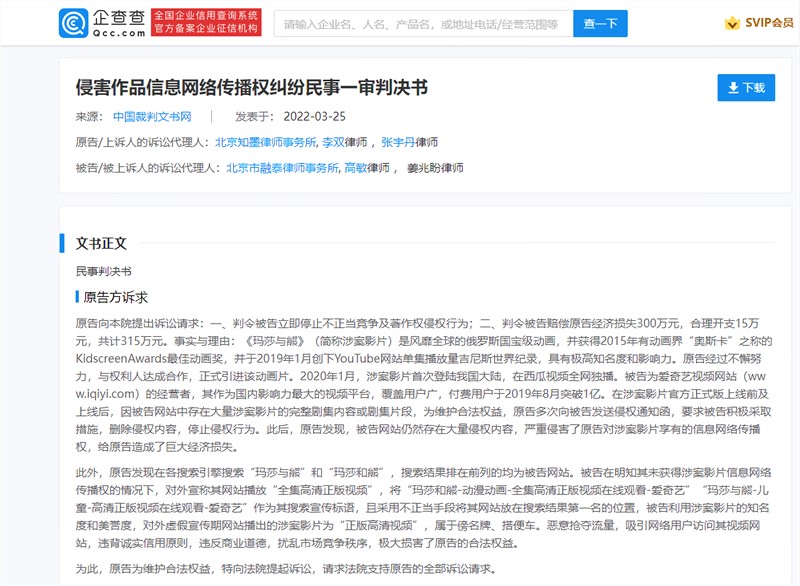Click the 发表于: label
800x586 pixels.
[x=255, y=117]
